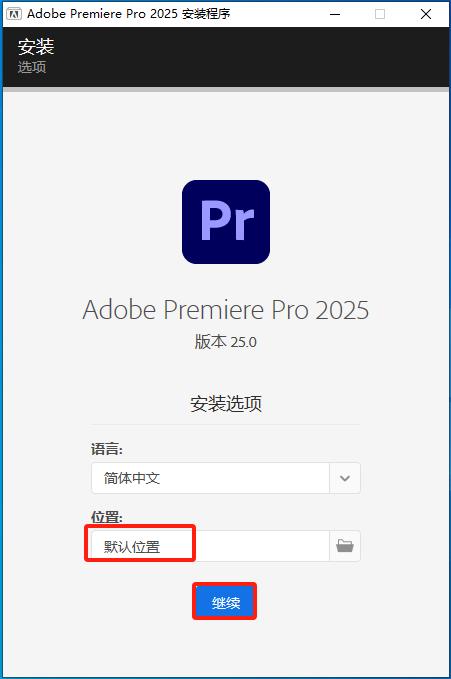The image size is (451, 679).
Task: Click the 安装 header title
Action: [x=36, y=46]
